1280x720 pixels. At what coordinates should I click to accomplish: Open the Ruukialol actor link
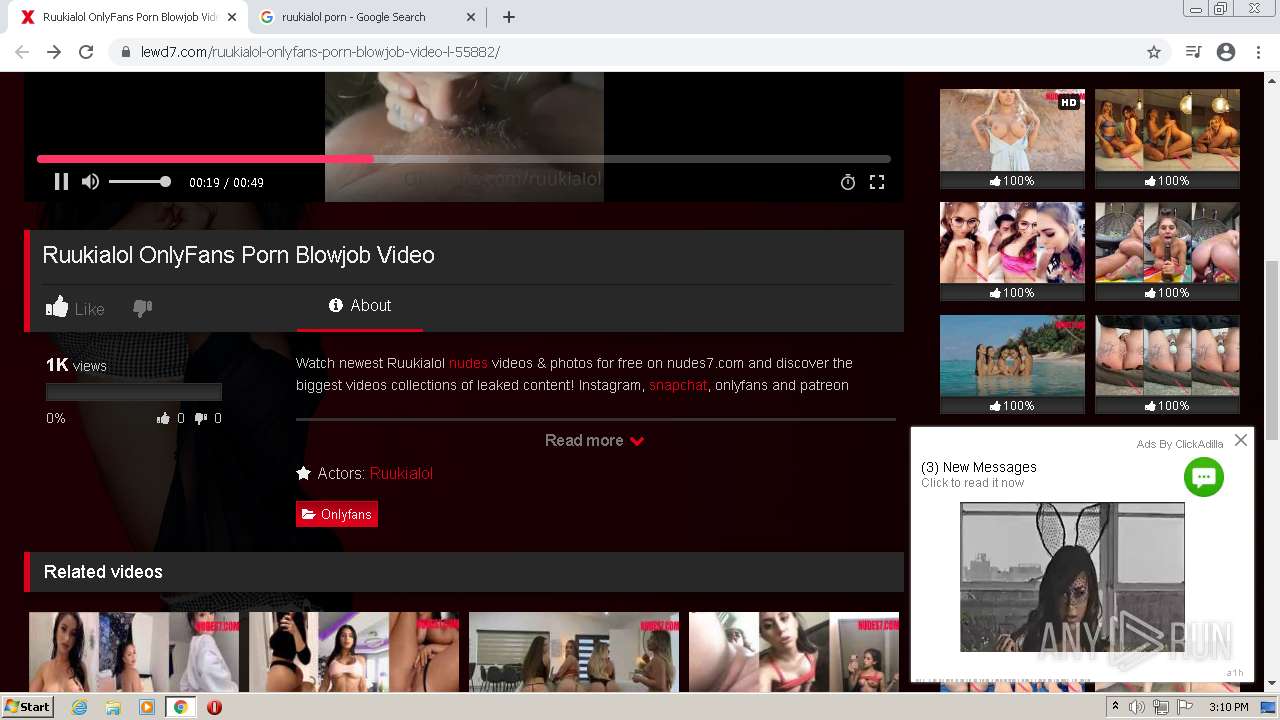(401, 473)
